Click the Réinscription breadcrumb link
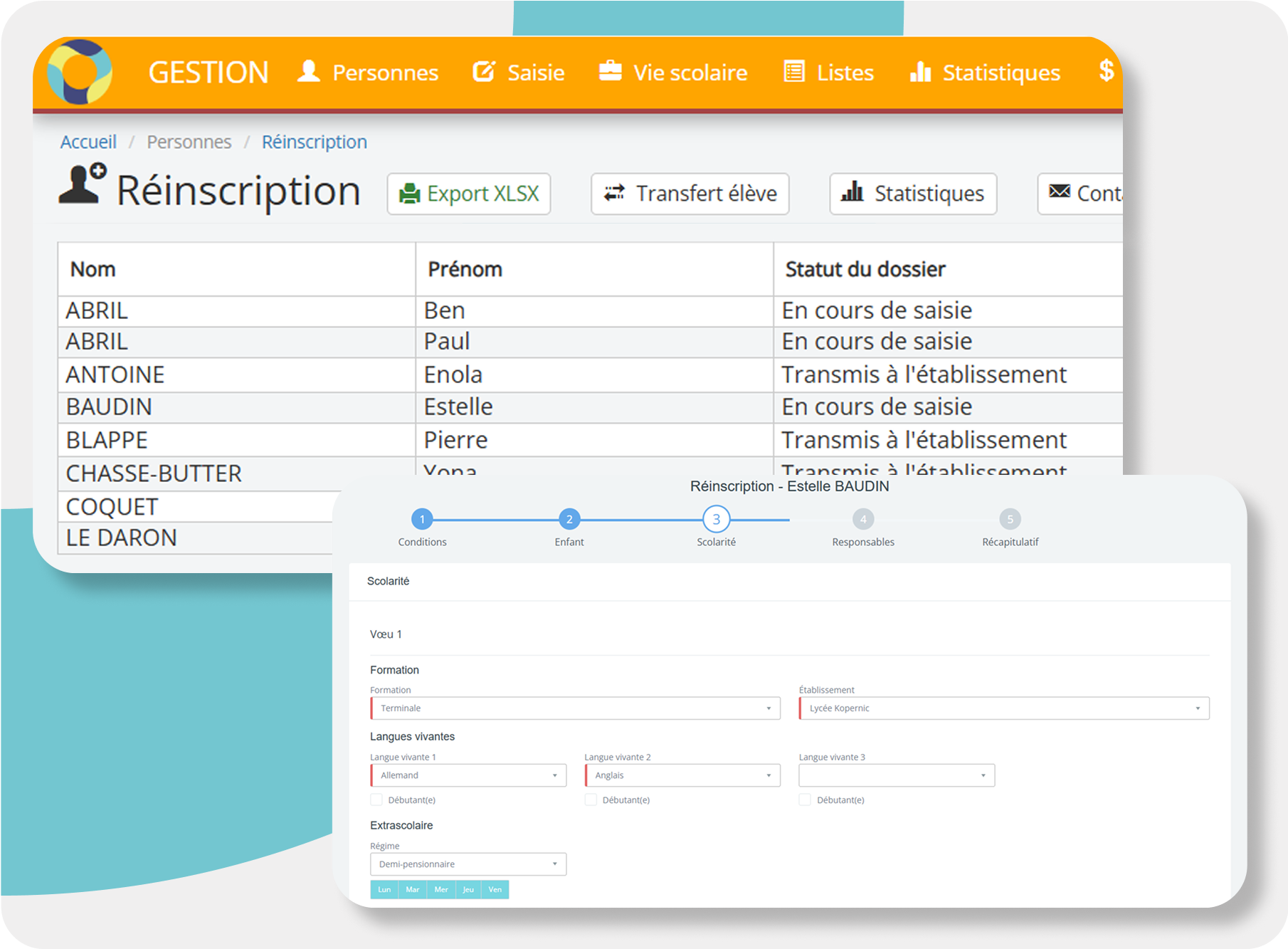Image resolution: width=1288 pixels, height=949 pixels. pos(315,142)
